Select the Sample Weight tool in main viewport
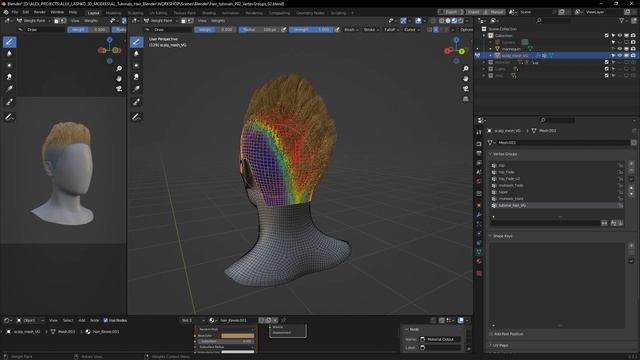 coord(137,102)
